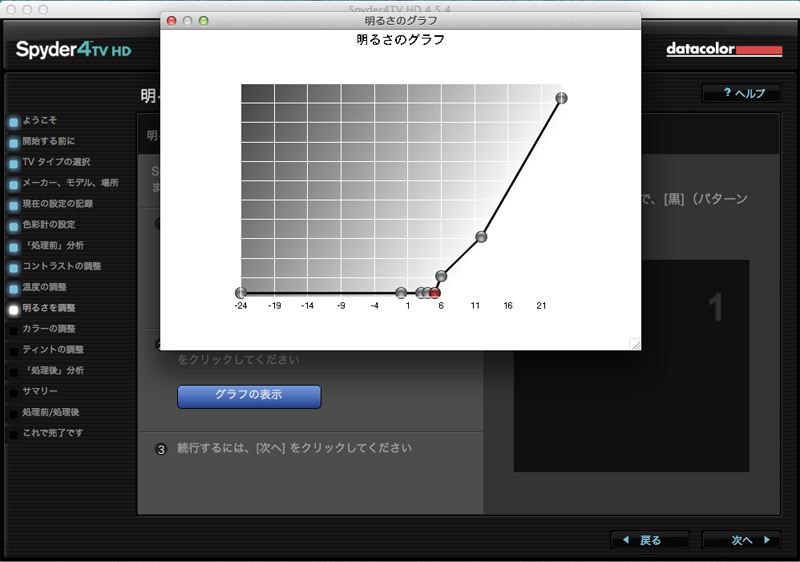
Task: Click the step icon next to 色彩計の設定
Action: coord(14,226)
